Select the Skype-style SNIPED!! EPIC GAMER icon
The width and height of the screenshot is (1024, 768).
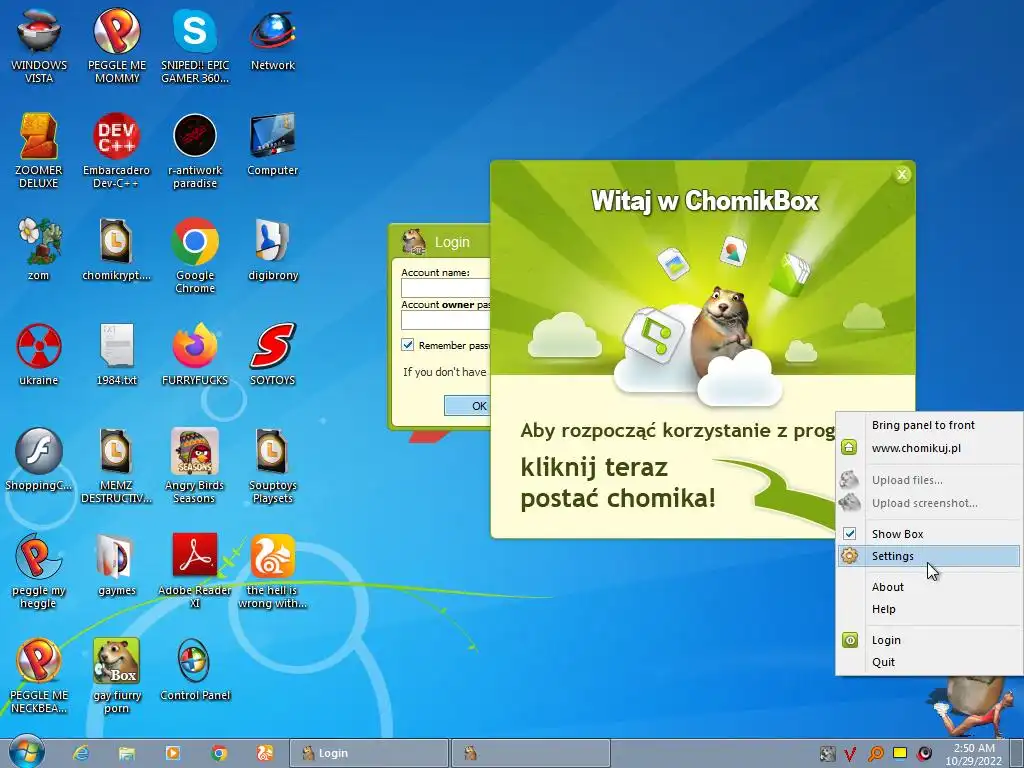(x=195, y=46)
